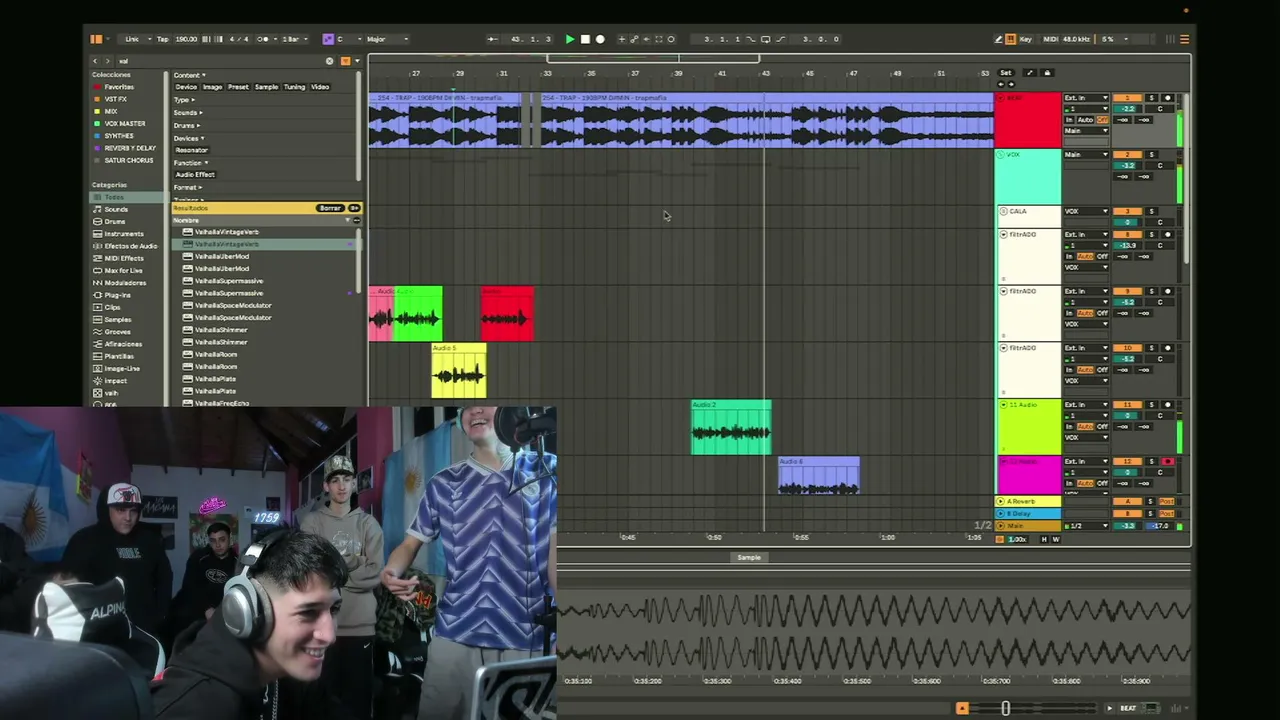Select the Image content filter tag

click(213, 87)
